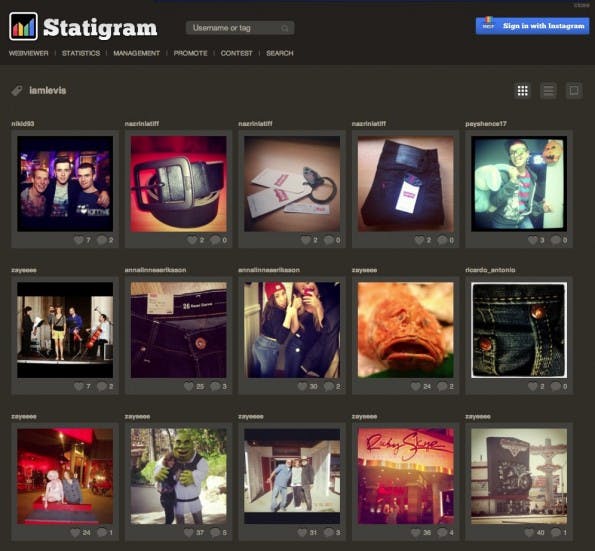The height and width of the screenshot is (551, 595).
Task: Switch to grid view
Action: (x=523, y=91)
